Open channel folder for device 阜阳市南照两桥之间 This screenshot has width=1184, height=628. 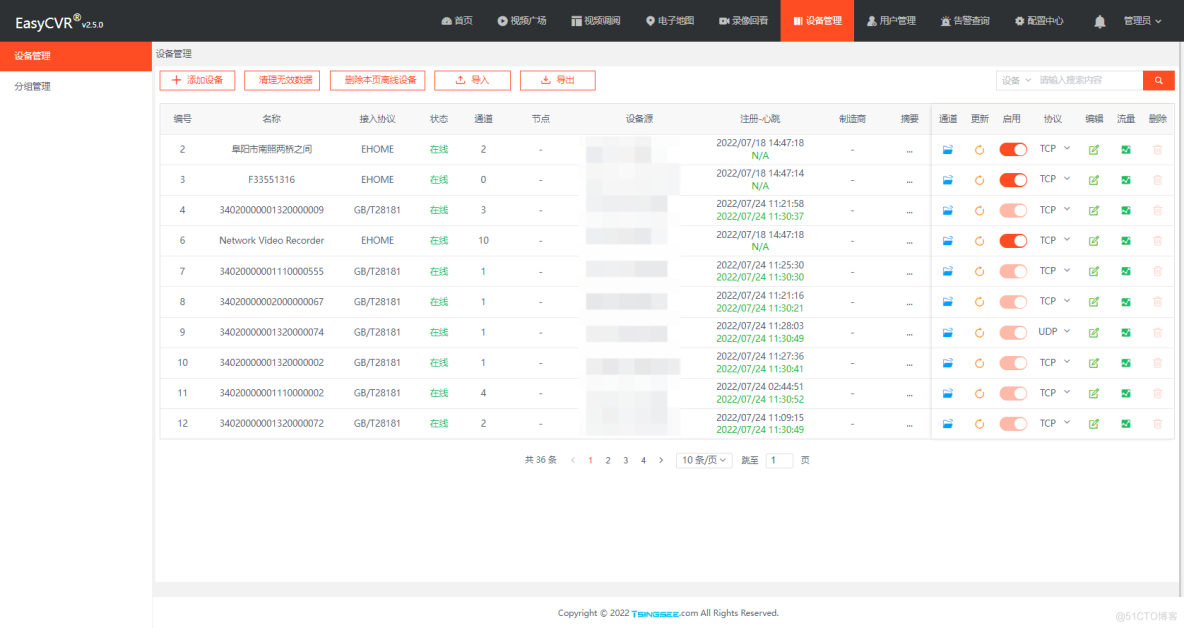click(947, 149)
